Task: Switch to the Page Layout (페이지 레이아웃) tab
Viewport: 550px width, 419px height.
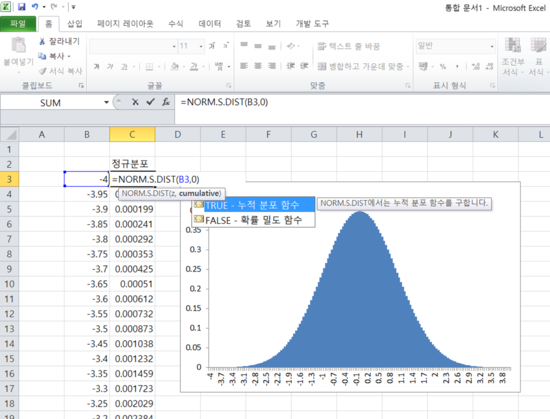Action: (x=125, y=23)
